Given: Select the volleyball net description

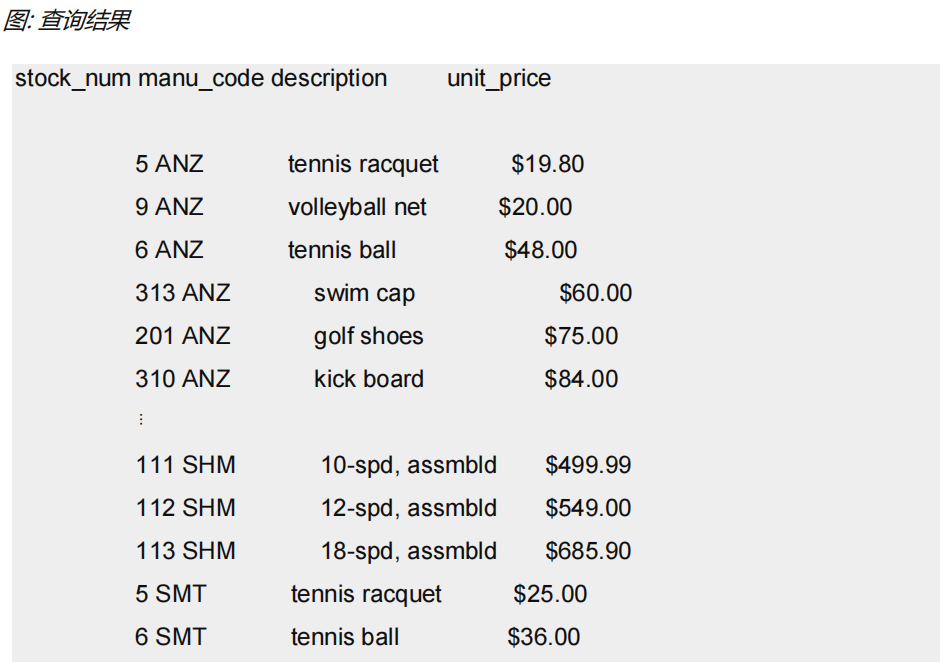Looking at the screenshot, I should coord(357,207).
